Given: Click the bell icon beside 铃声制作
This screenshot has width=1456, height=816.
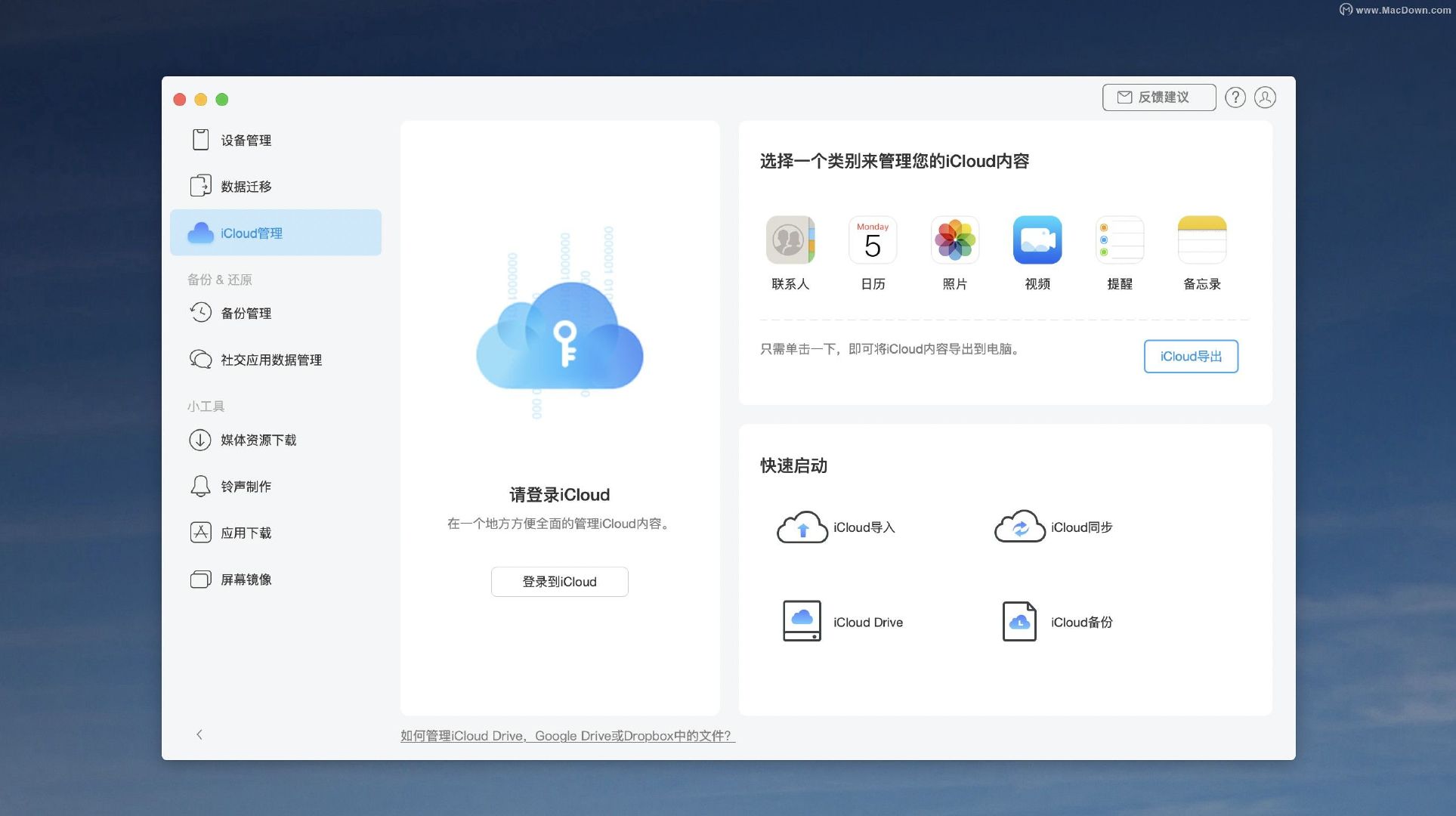Looking at the screenshot, I should tap(200, 486).
